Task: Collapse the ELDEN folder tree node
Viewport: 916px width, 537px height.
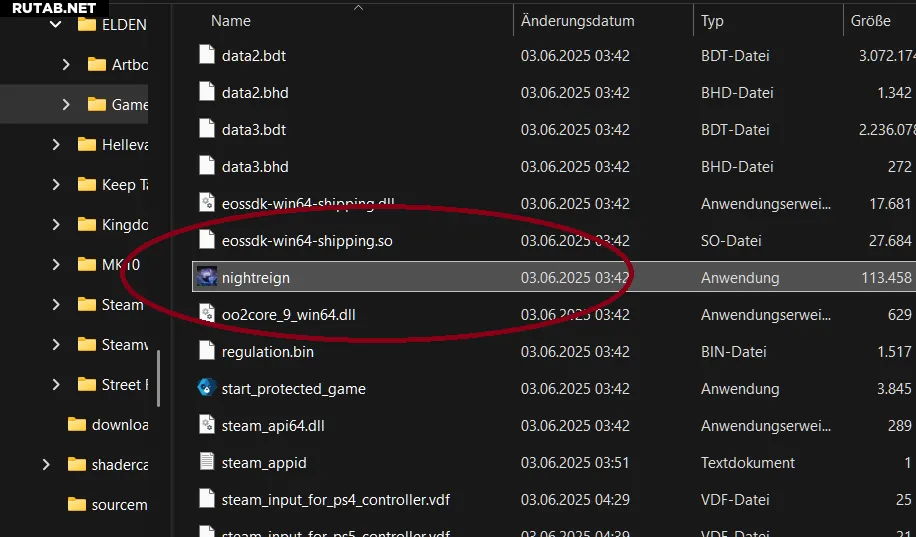Action: [56, 25]
